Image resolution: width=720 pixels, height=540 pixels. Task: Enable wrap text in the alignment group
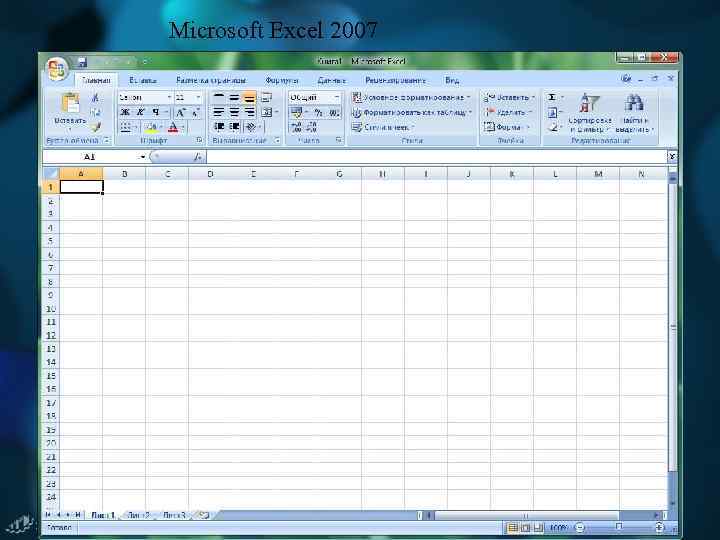click(x=266, y=97)
